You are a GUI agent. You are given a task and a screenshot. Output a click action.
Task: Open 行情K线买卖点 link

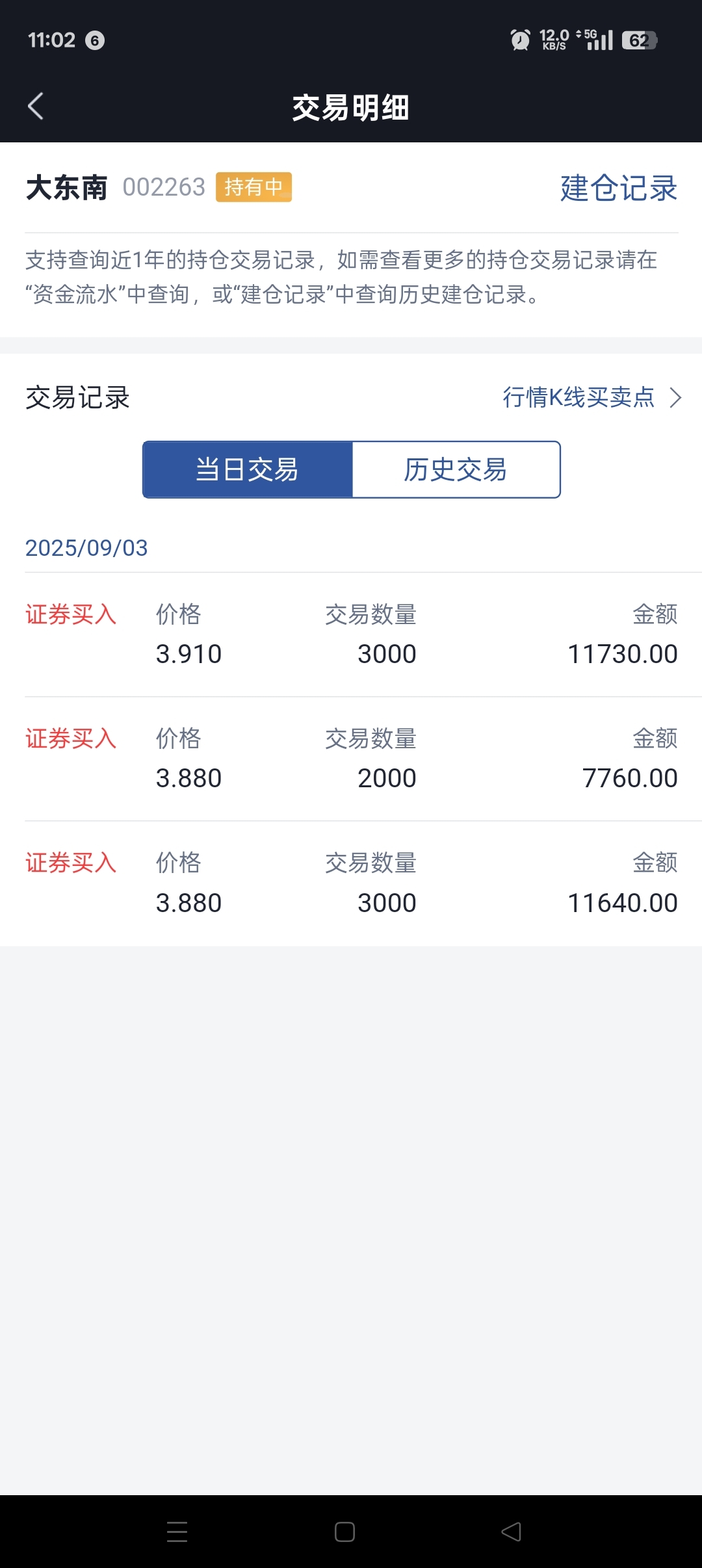578,397
